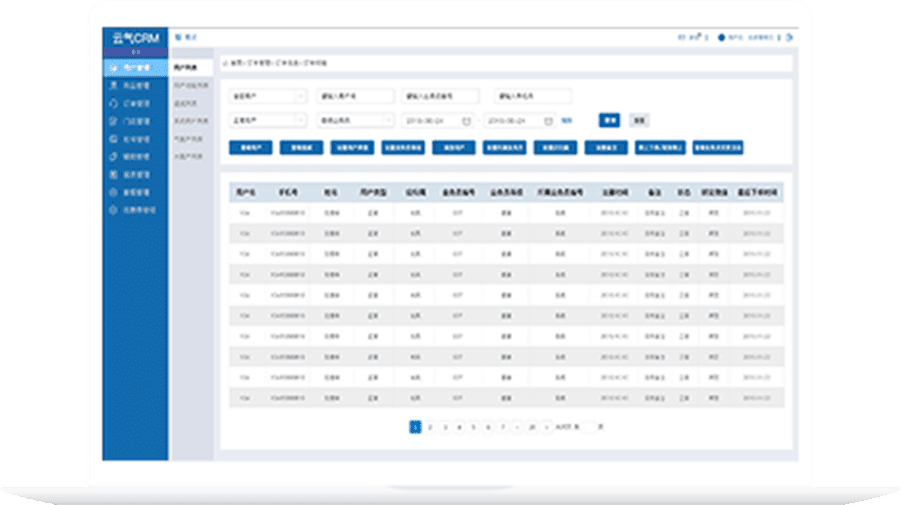
Task: Select the highlighted 用户管理 sidebar icon
Action: (114, 68)
